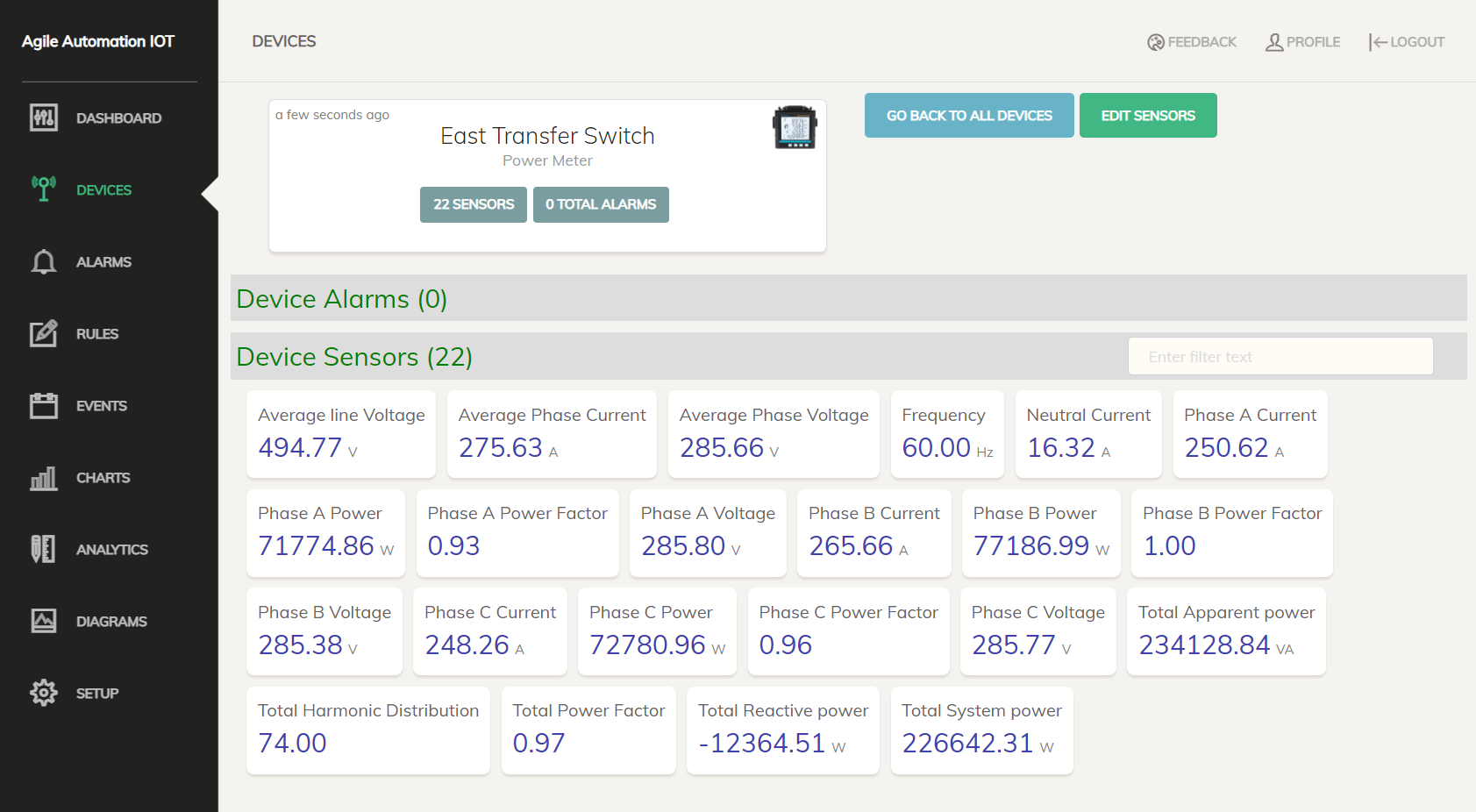1476x812 pixels.
Task: Click inside the sensor filter text field
Action: (1280, 356)
